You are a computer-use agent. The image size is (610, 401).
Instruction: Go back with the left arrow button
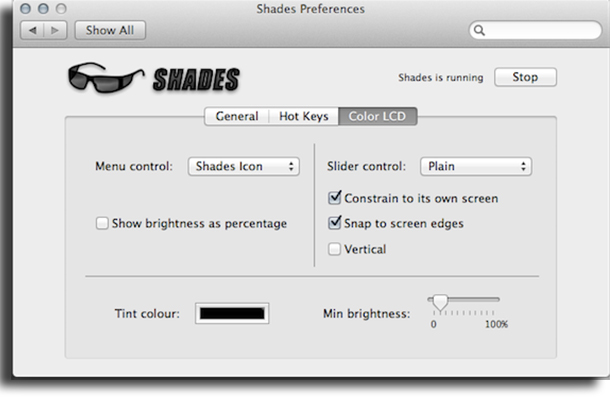32,30
